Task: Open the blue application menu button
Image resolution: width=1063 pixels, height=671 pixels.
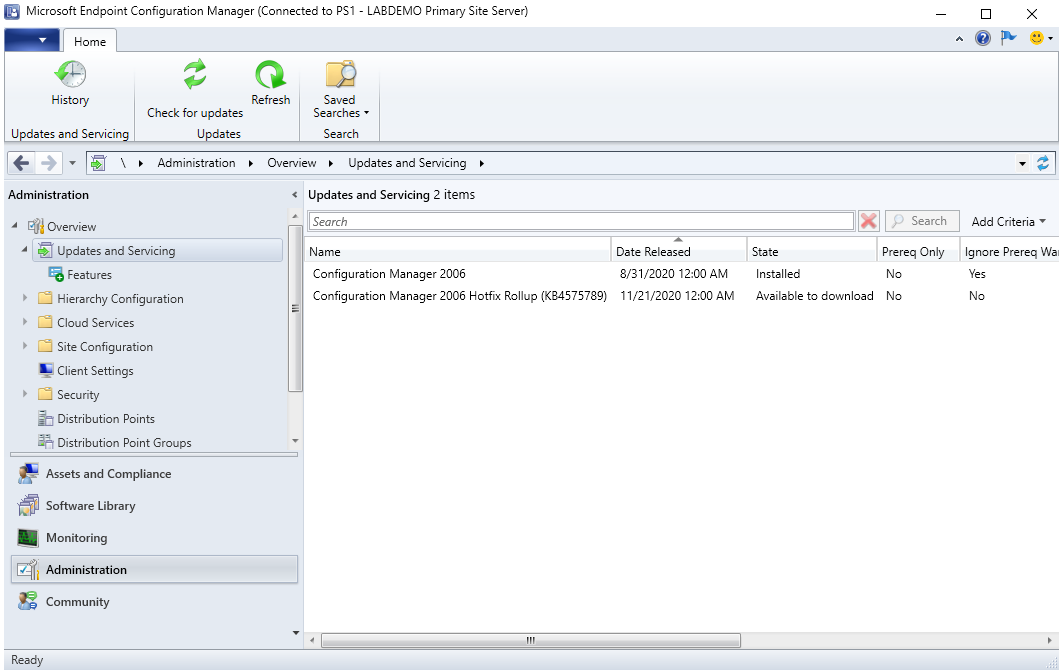Action: click(32, 41)
